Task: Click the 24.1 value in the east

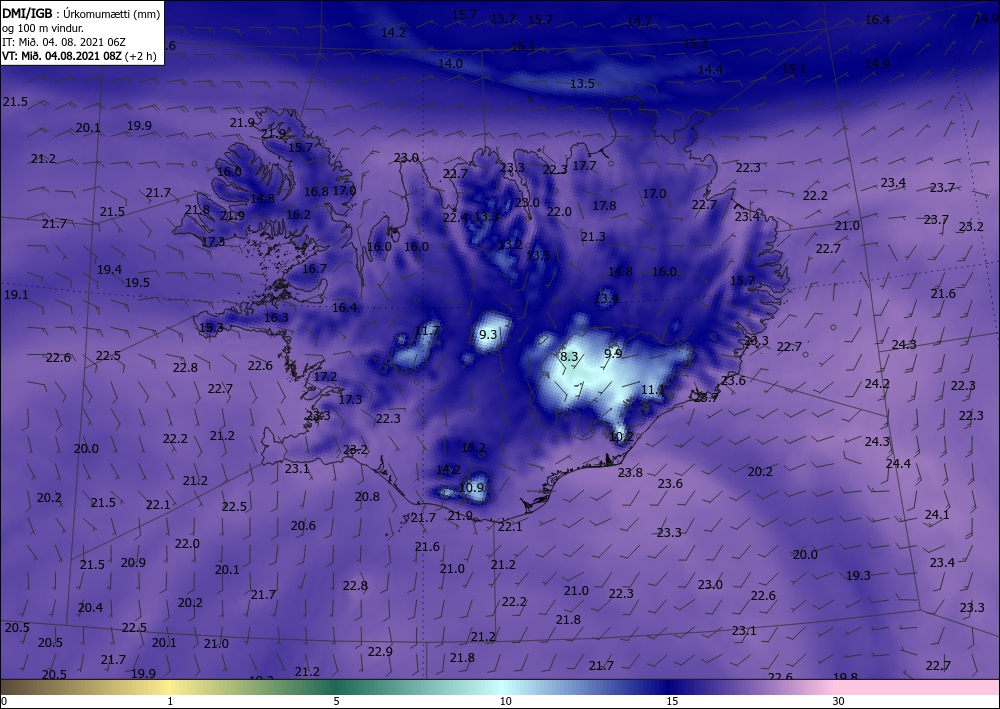Action: click(x=937, y=514)
